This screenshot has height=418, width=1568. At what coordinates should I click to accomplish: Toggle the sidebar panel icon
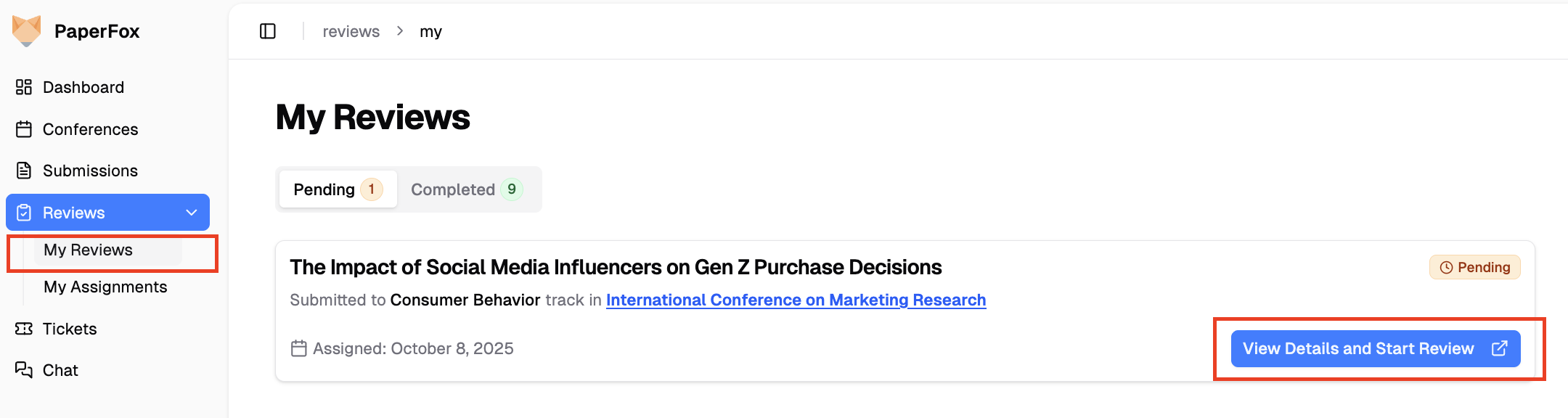[268, 31]
